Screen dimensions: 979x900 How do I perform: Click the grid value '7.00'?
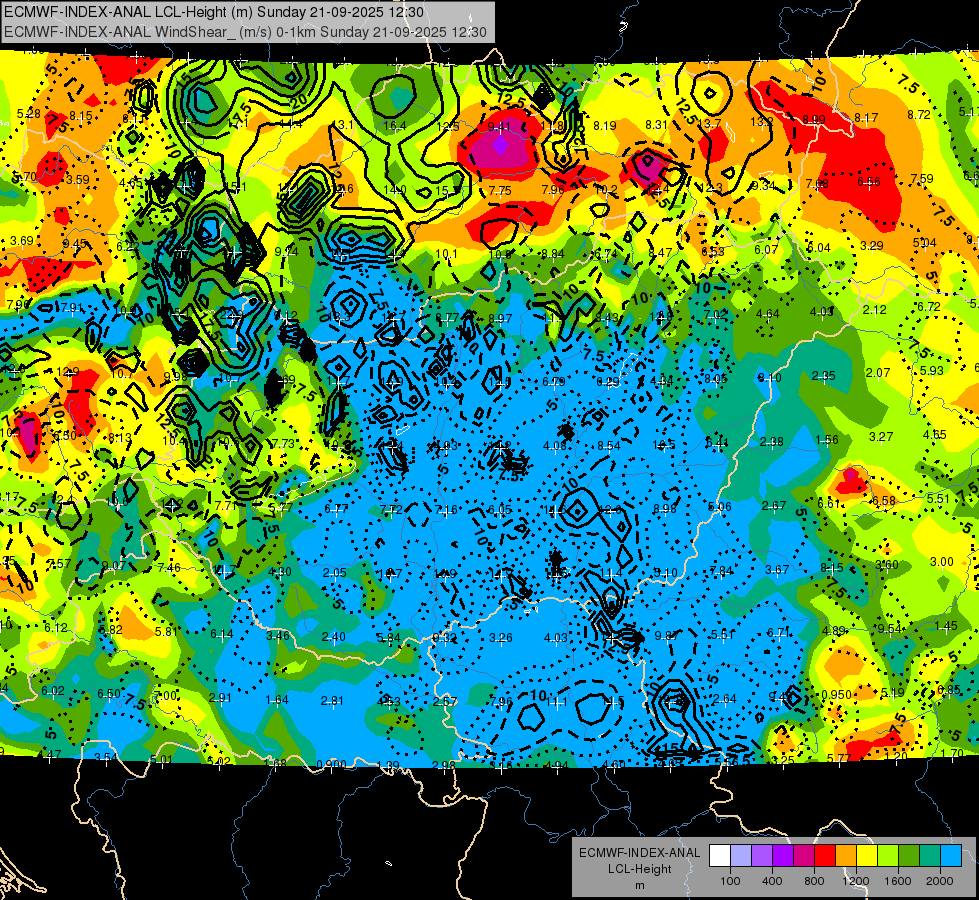tap(165, 695)
